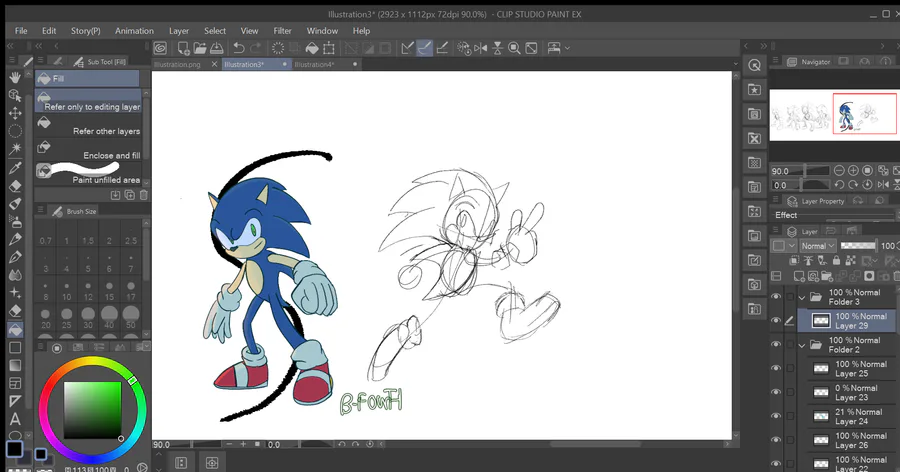The width and height of the screenshot is (900, 472).
Task: Open Quick Access panel icon
Action: click(x=755, y=65)
